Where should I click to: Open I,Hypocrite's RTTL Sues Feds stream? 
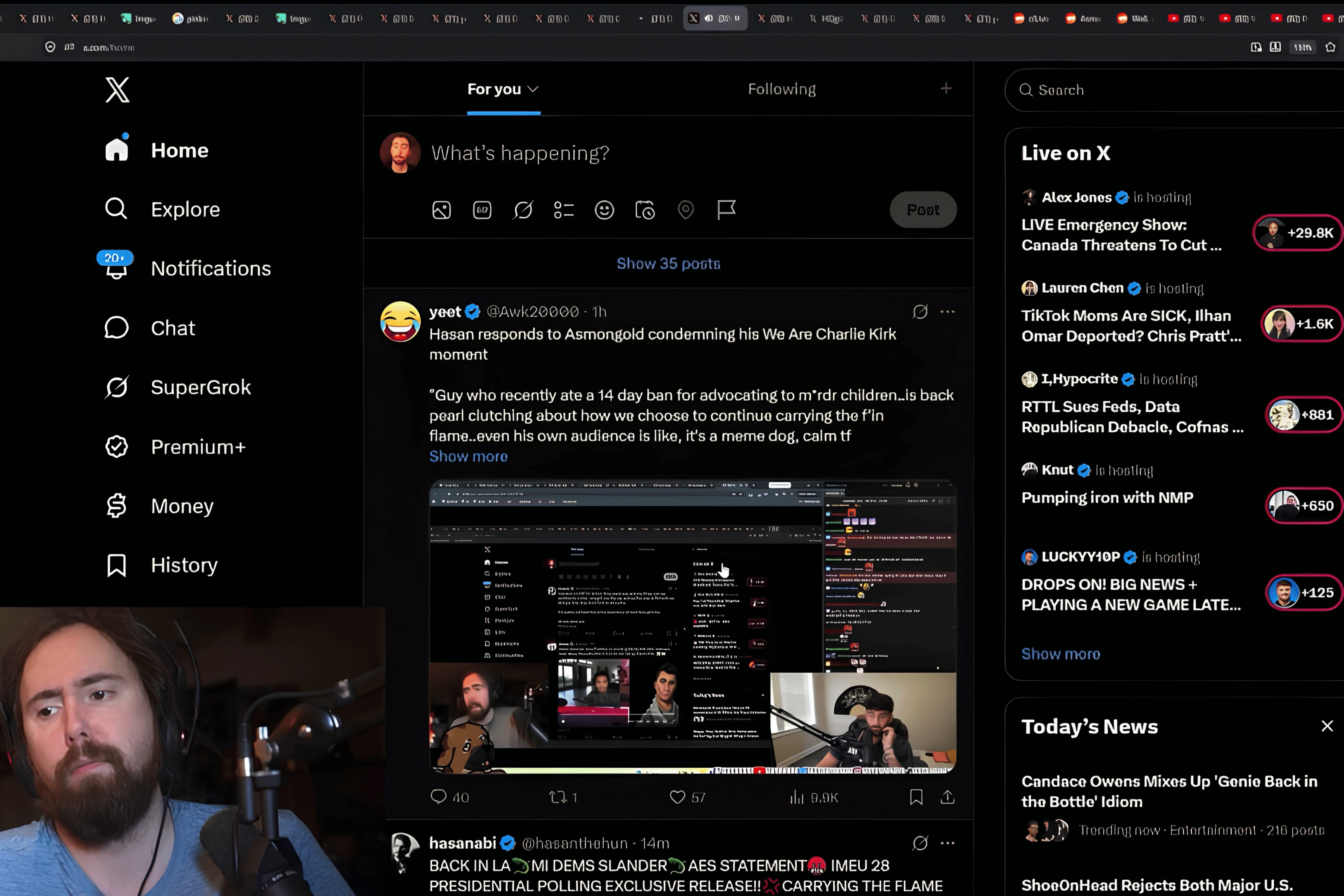coord(1132,417)
